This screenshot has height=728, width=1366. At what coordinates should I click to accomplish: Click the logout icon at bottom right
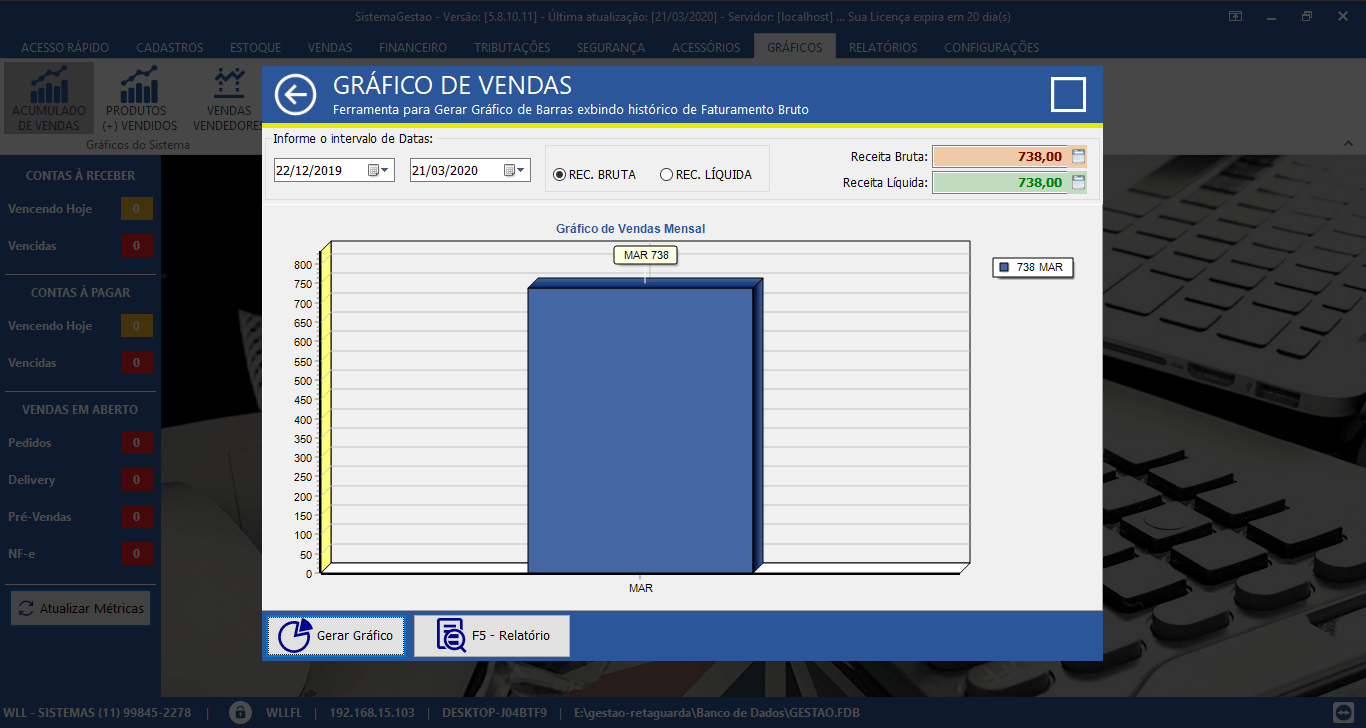pos(1344,712)
